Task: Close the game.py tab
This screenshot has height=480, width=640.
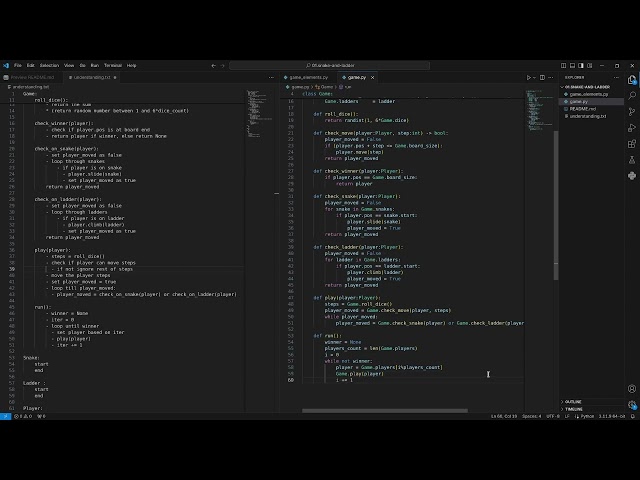Action: tap(372, 77)
